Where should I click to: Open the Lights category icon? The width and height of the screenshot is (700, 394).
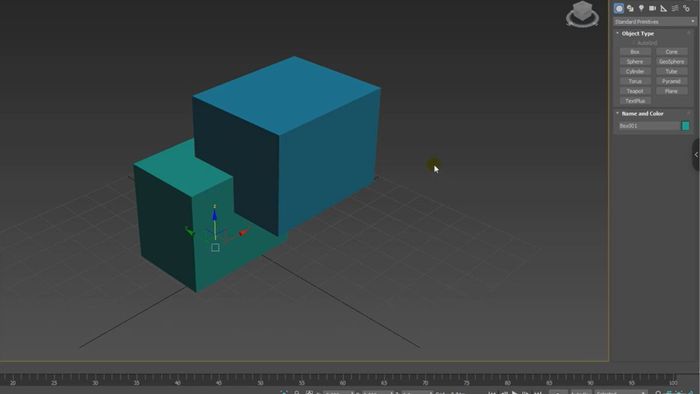[x=642, y=8]
